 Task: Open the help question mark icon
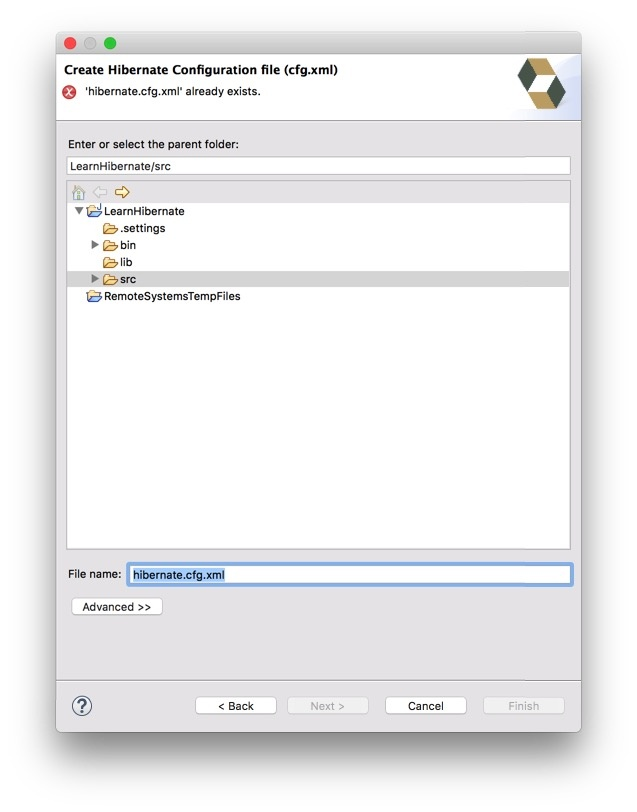pos(82,706)
